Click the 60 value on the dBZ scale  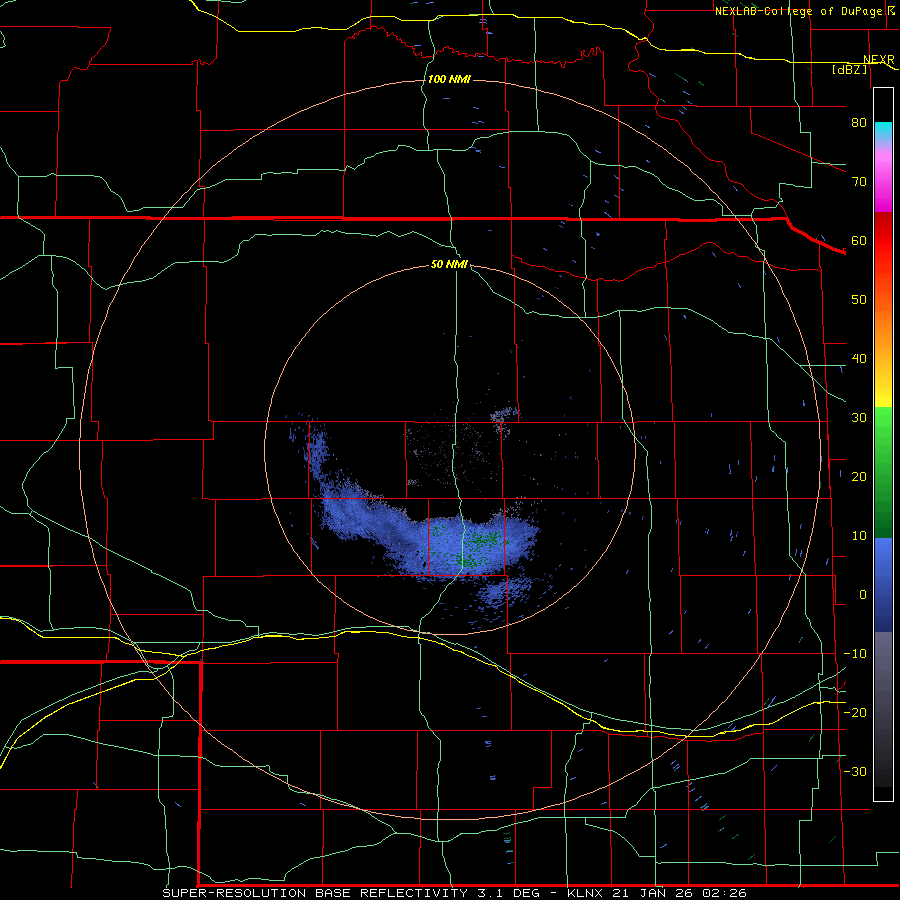pyautogui.click(x=859, y=241)
